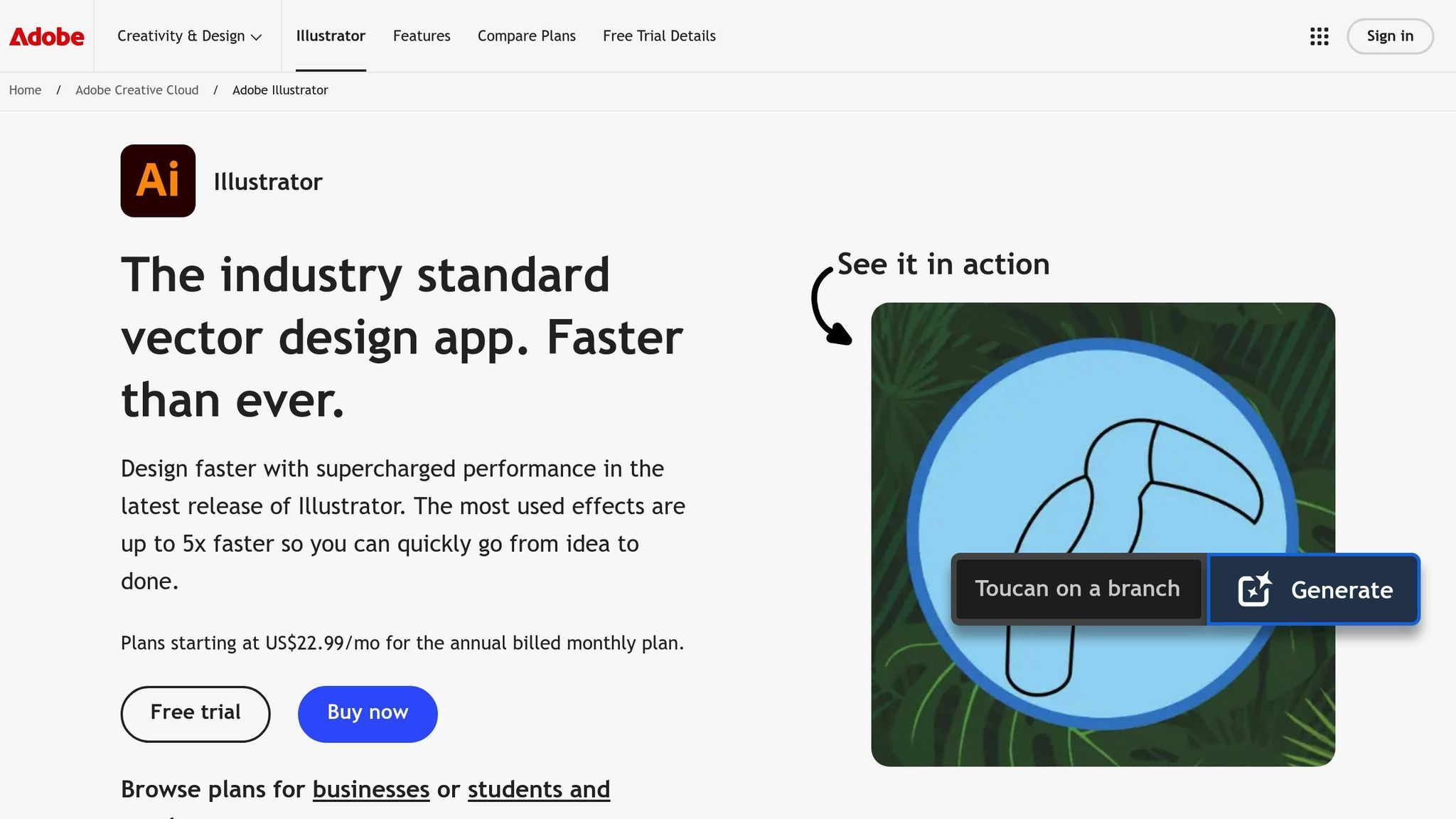
Task: Click the Sign in button
Action: tap(1389, 36)
